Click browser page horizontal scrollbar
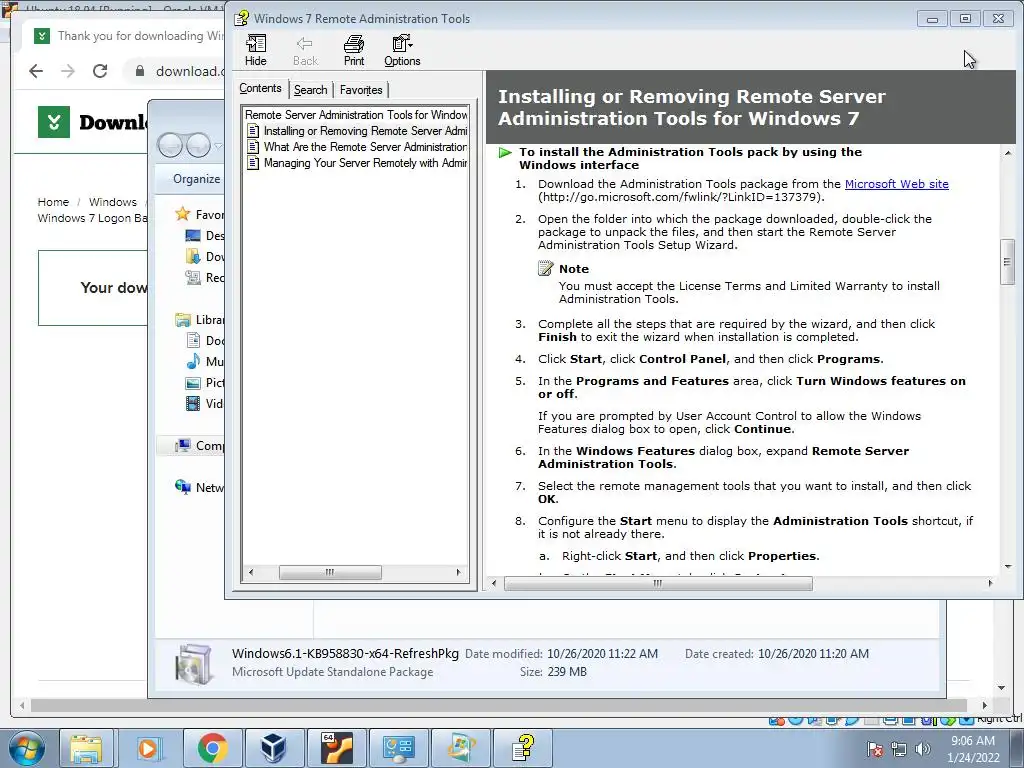1024x768 pixels. click(499, 705)
